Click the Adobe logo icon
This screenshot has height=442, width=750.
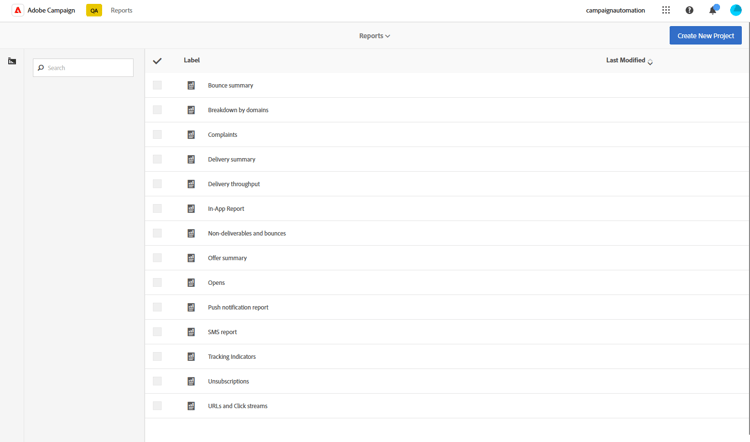pyautogui.click(x=18, y=10)
